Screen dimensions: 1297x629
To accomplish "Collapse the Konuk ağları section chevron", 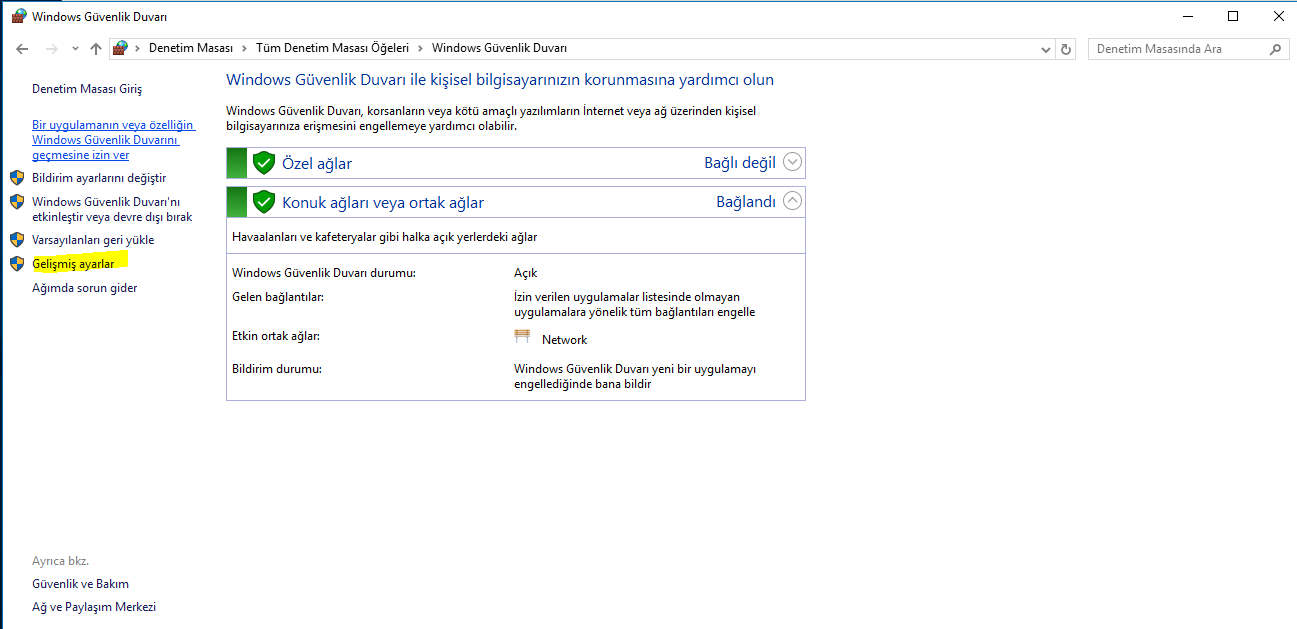I will pos(793,201).
